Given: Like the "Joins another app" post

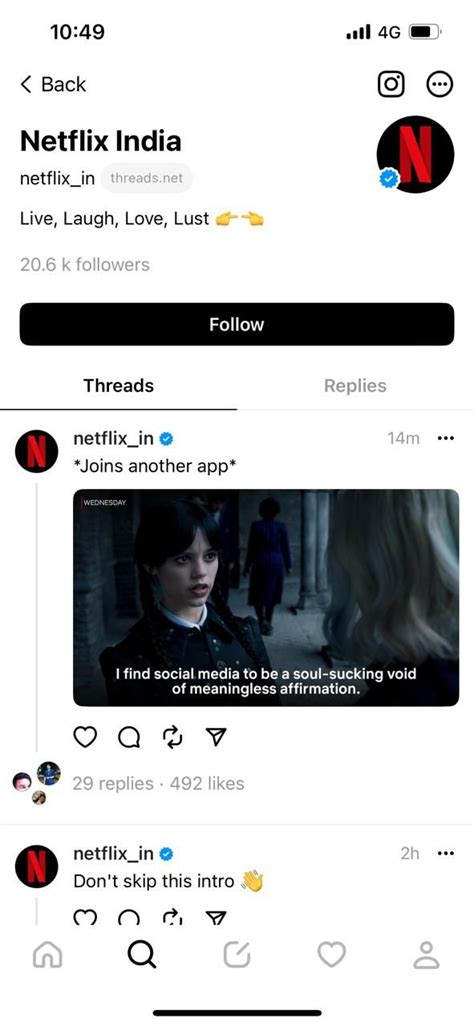Looking at the screenshot, I should click(x=84, y=737).
